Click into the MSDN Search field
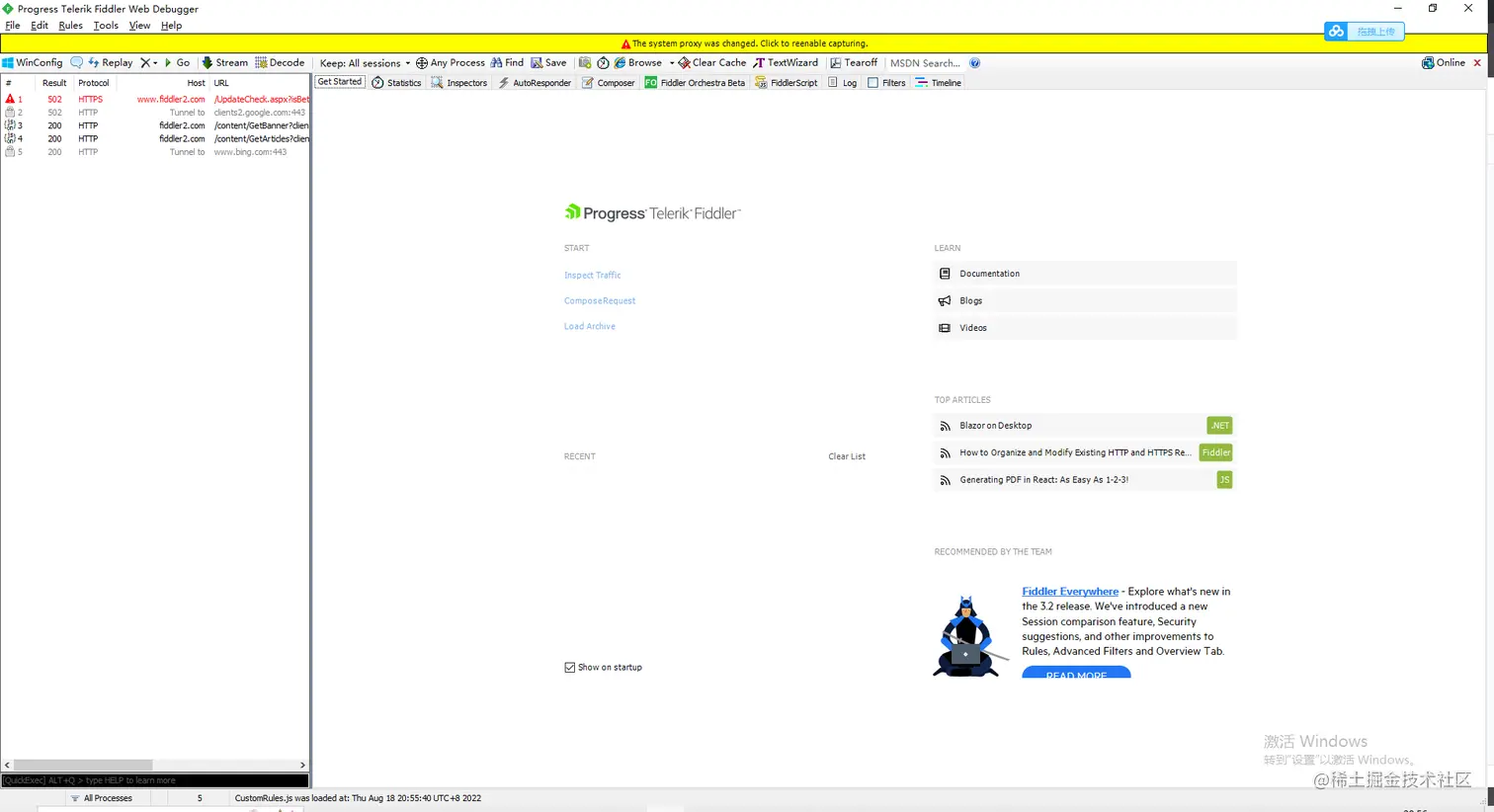This screenshot has height=812, width=1494. (x=925, y=63)
